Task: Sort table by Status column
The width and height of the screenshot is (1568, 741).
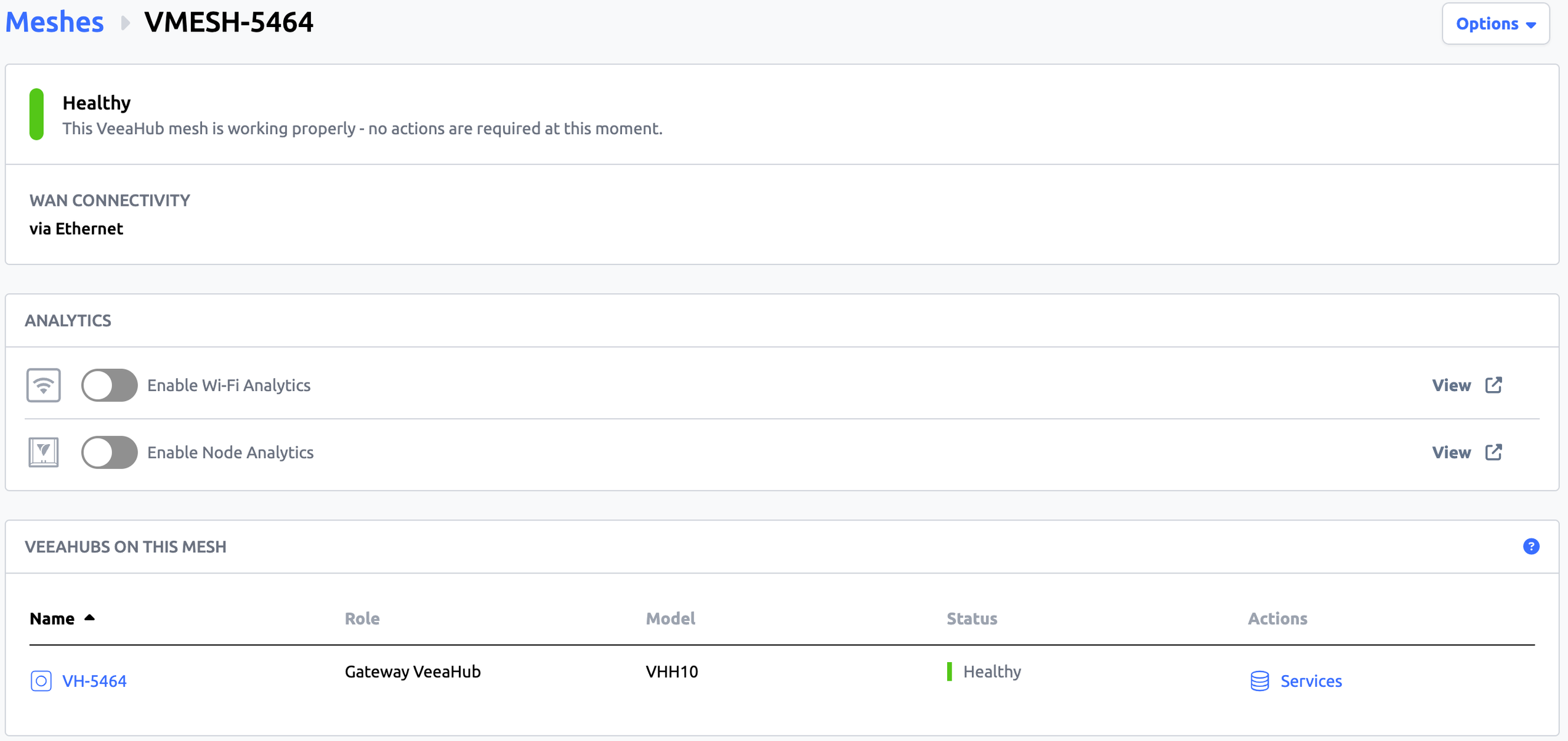Action: [x=972, y=618]
